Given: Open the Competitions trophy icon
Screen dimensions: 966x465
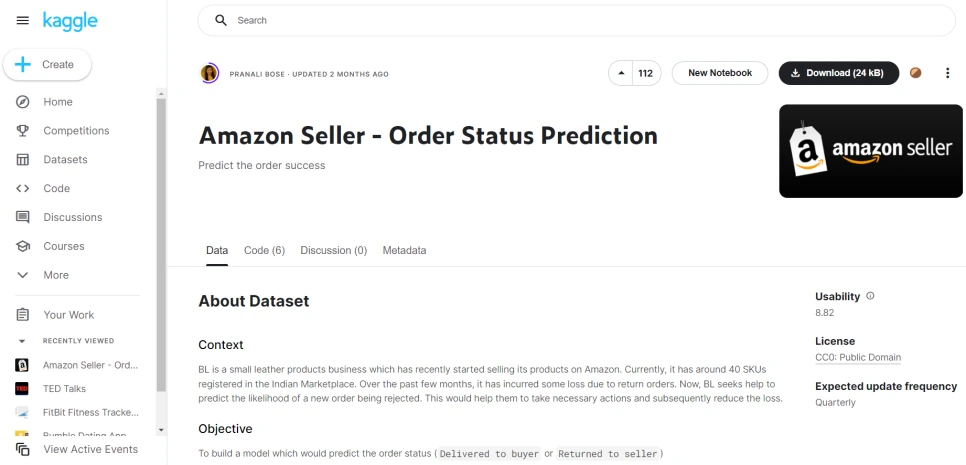Looking at the screenshot, I should 22,131.
